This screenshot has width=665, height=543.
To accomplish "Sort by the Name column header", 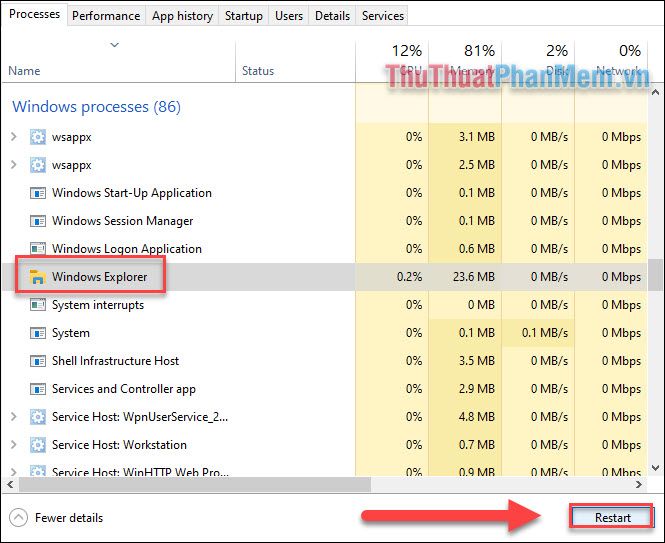I will [119, 62].
